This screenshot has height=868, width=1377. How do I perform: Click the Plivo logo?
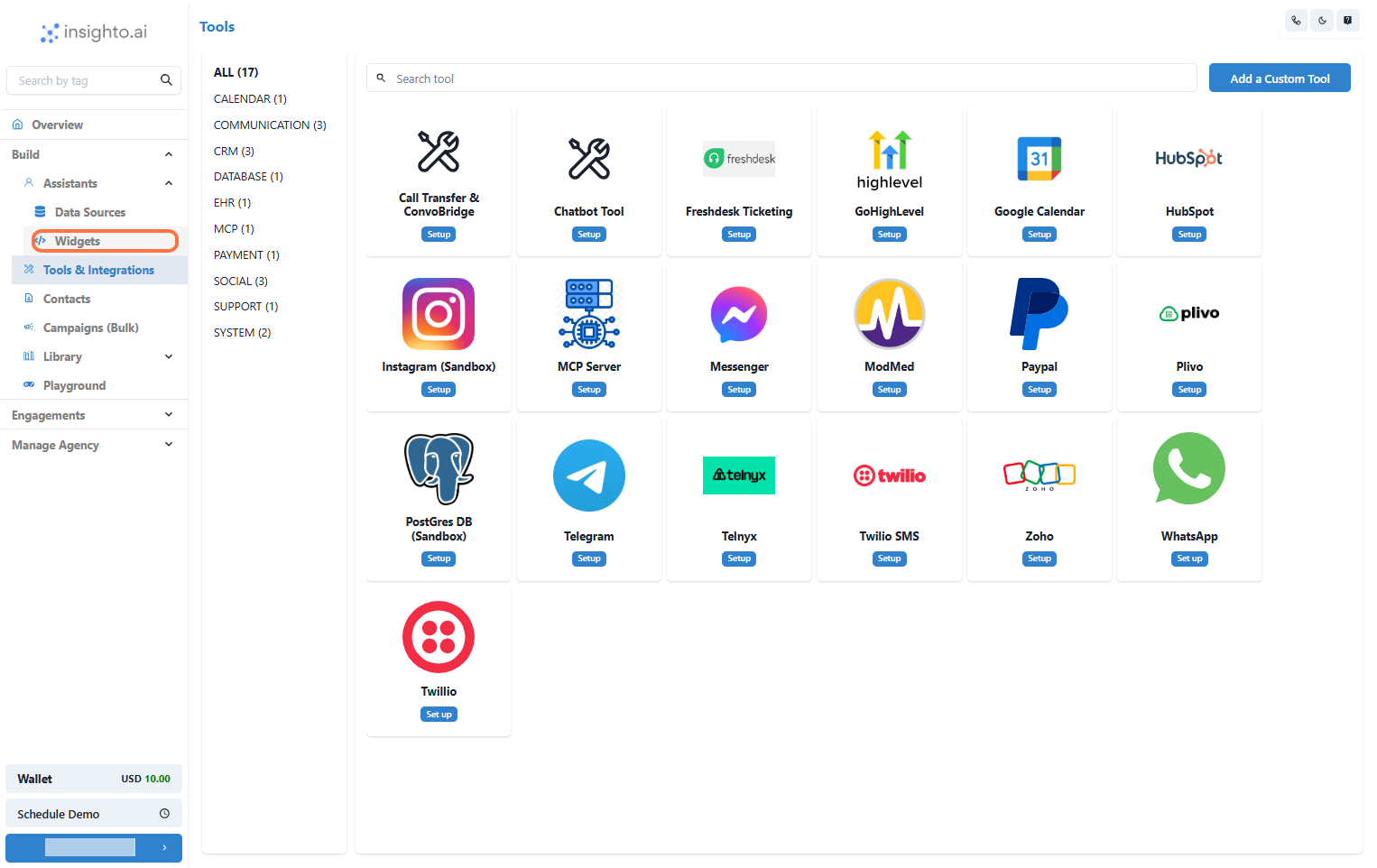(1189, 313)
